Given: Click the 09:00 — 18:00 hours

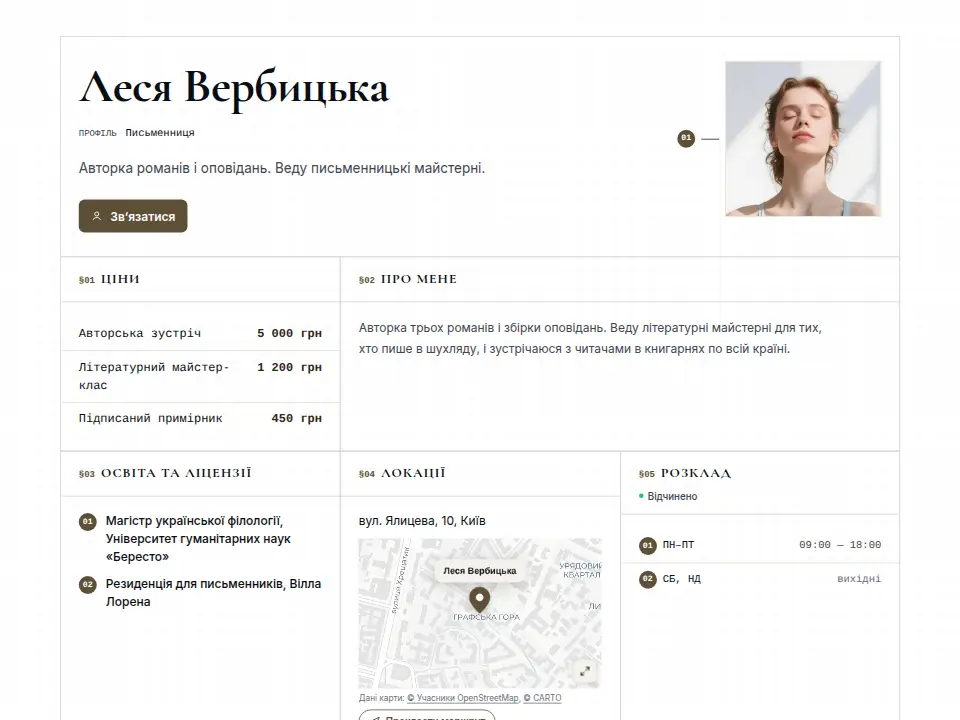Looking at the screenshot, I should (840, 545).
